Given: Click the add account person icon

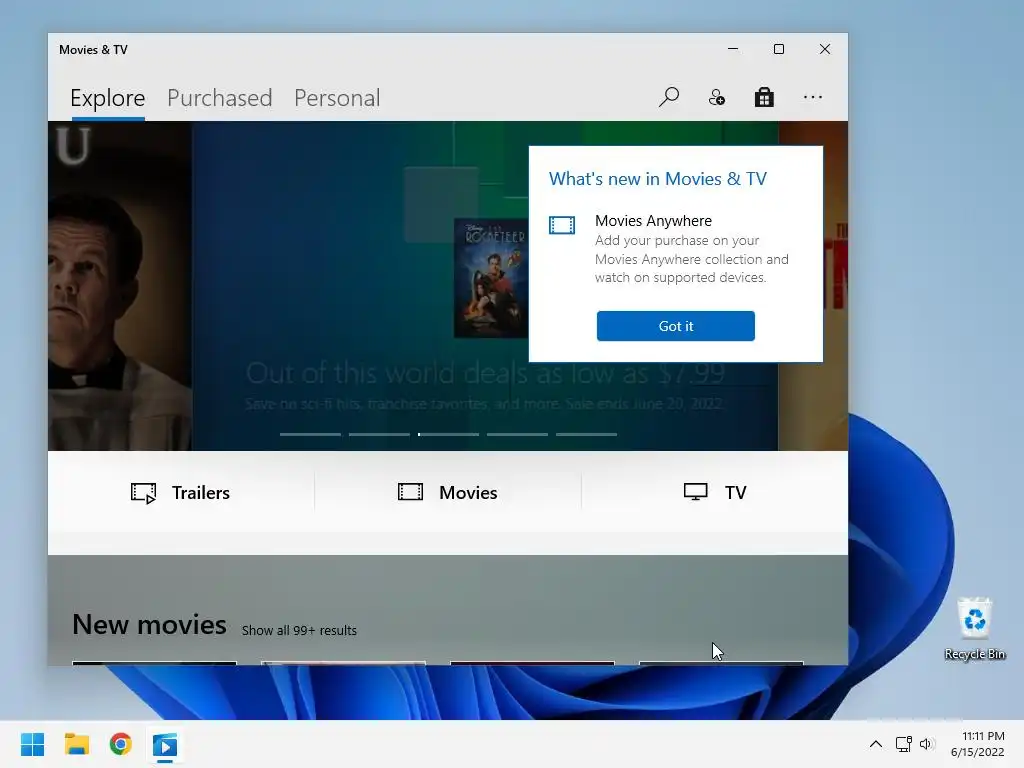Looking at the screenshot, I should click(716, 97).
